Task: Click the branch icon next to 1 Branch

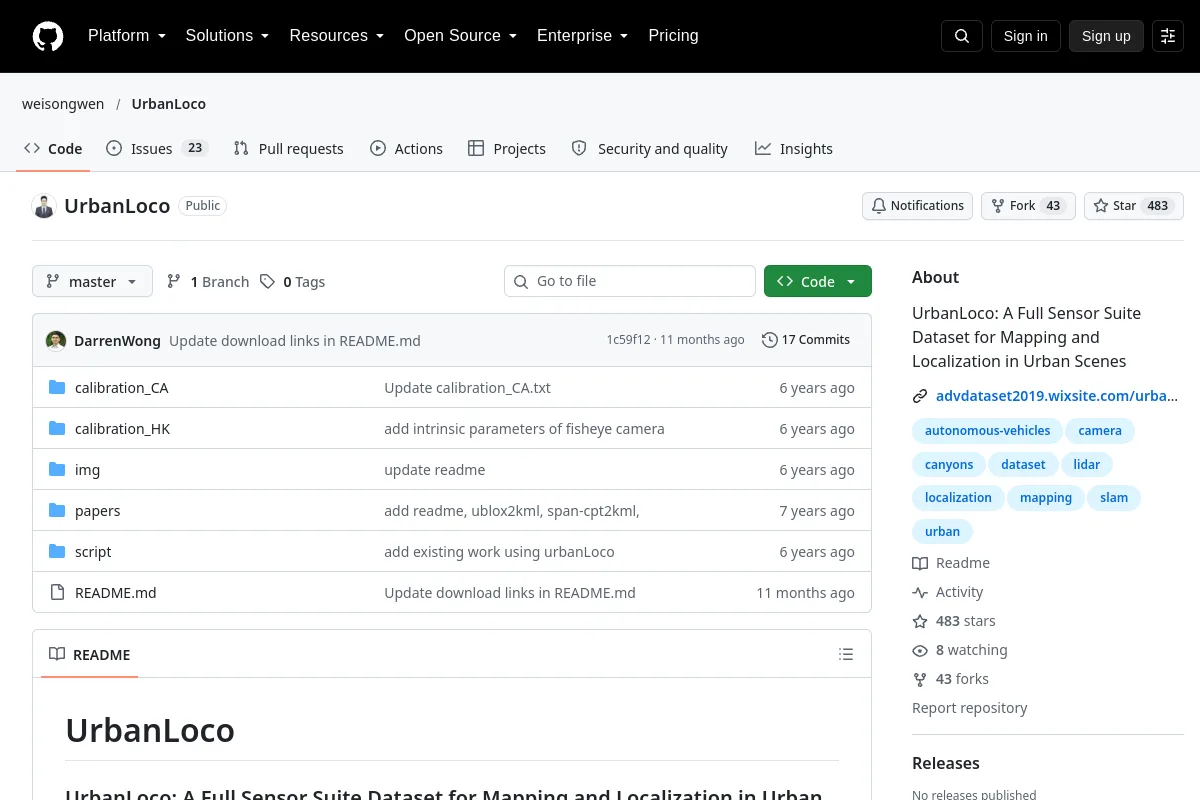Action: (174, 282)
